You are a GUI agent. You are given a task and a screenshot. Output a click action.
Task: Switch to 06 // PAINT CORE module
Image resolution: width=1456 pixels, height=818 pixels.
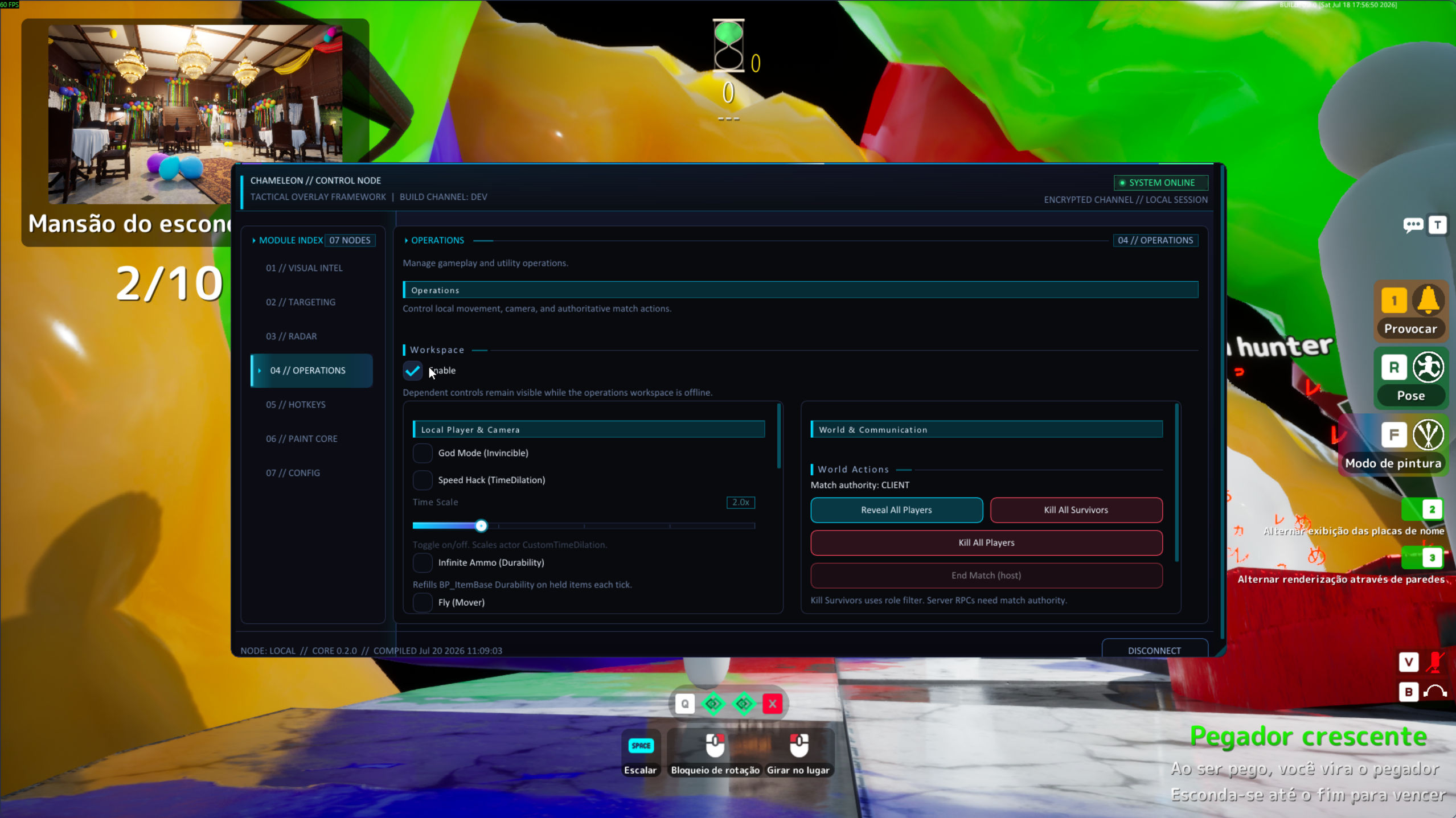[302, 439]
